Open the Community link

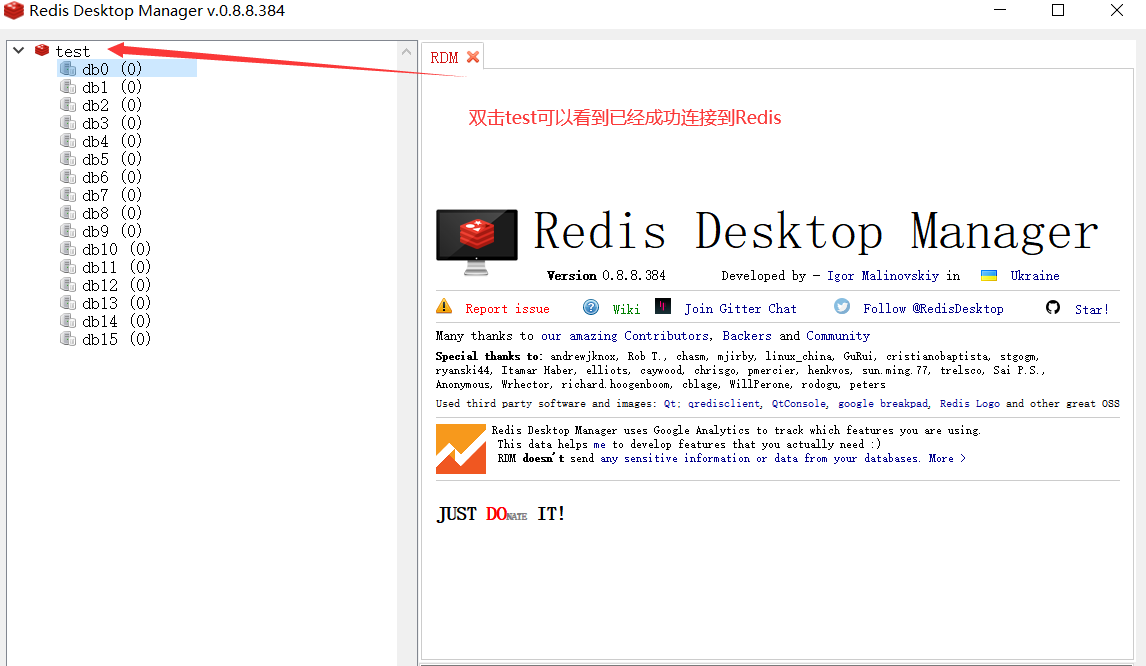(x=838, y=336)
